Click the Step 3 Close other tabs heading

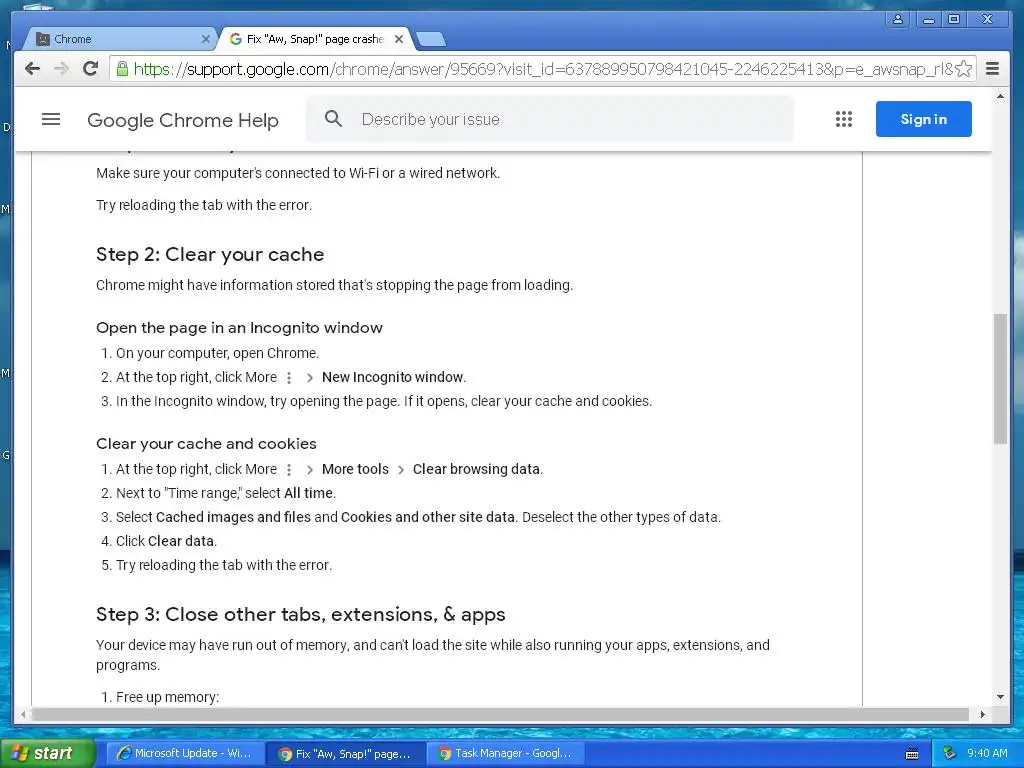tap(300, 615)
